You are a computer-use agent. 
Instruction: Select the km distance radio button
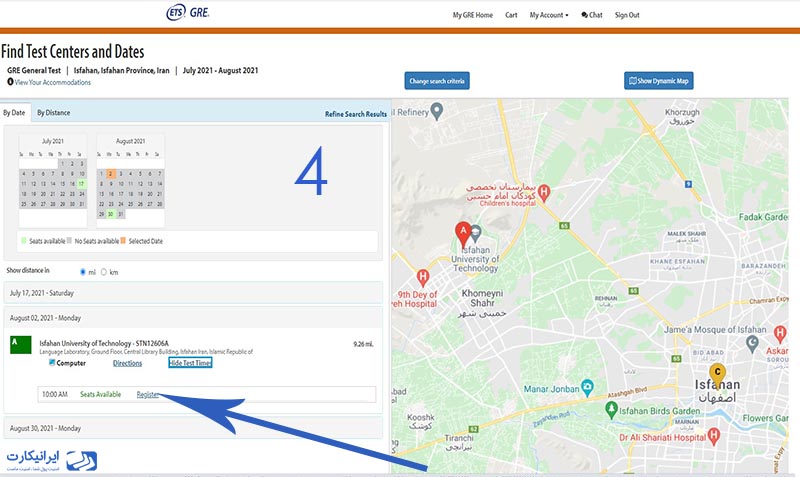point(104,272)
